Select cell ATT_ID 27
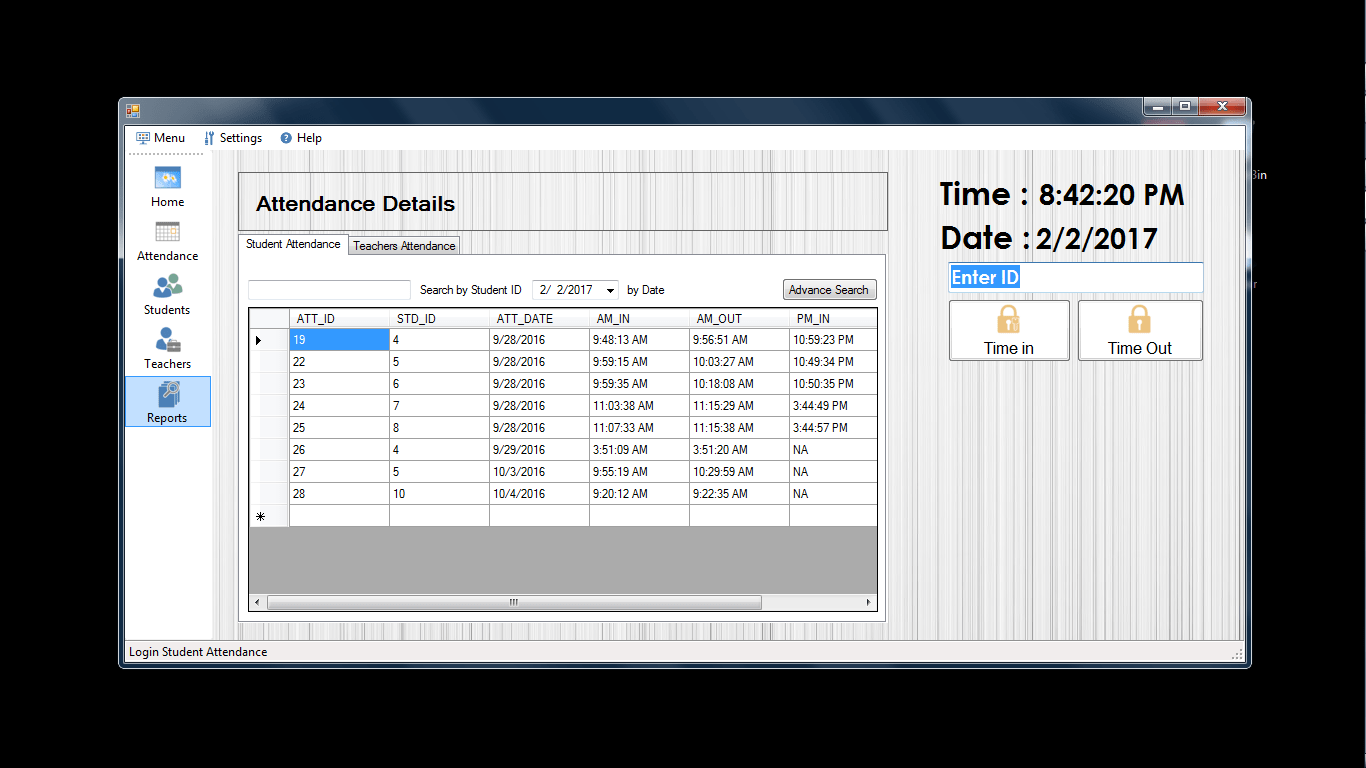Image resolution: width=1366 pixels, height=768 pixels. point(339,472)
